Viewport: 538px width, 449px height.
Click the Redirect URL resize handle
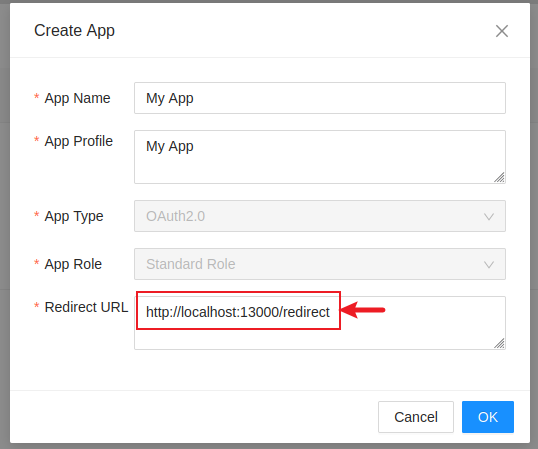(499, 343)
